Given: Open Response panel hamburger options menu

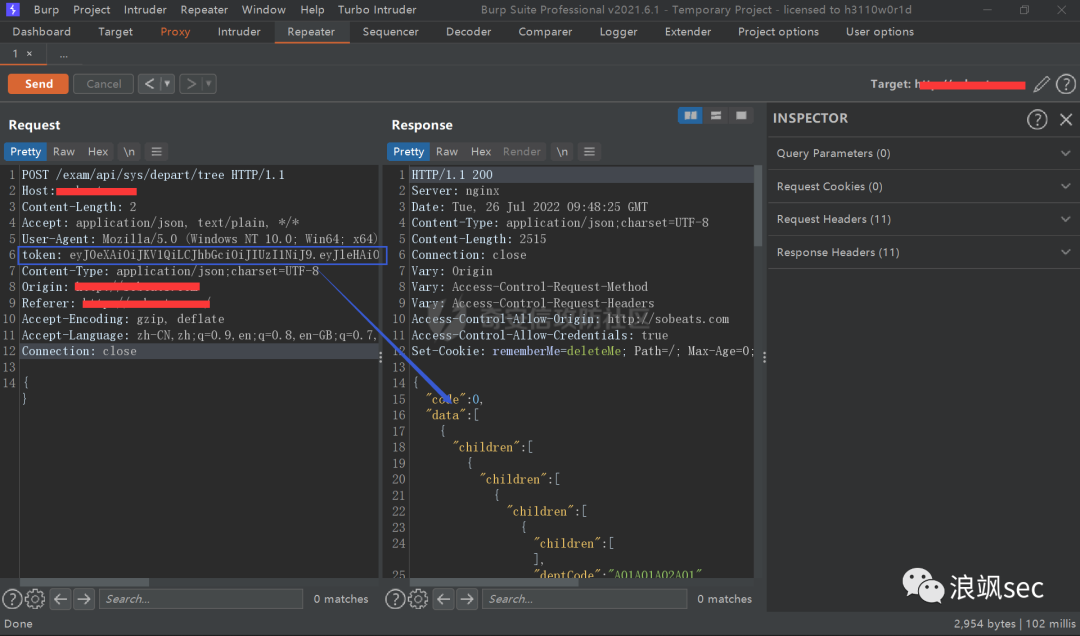Looking at the screenshot, I should click(x=589, y=152).
